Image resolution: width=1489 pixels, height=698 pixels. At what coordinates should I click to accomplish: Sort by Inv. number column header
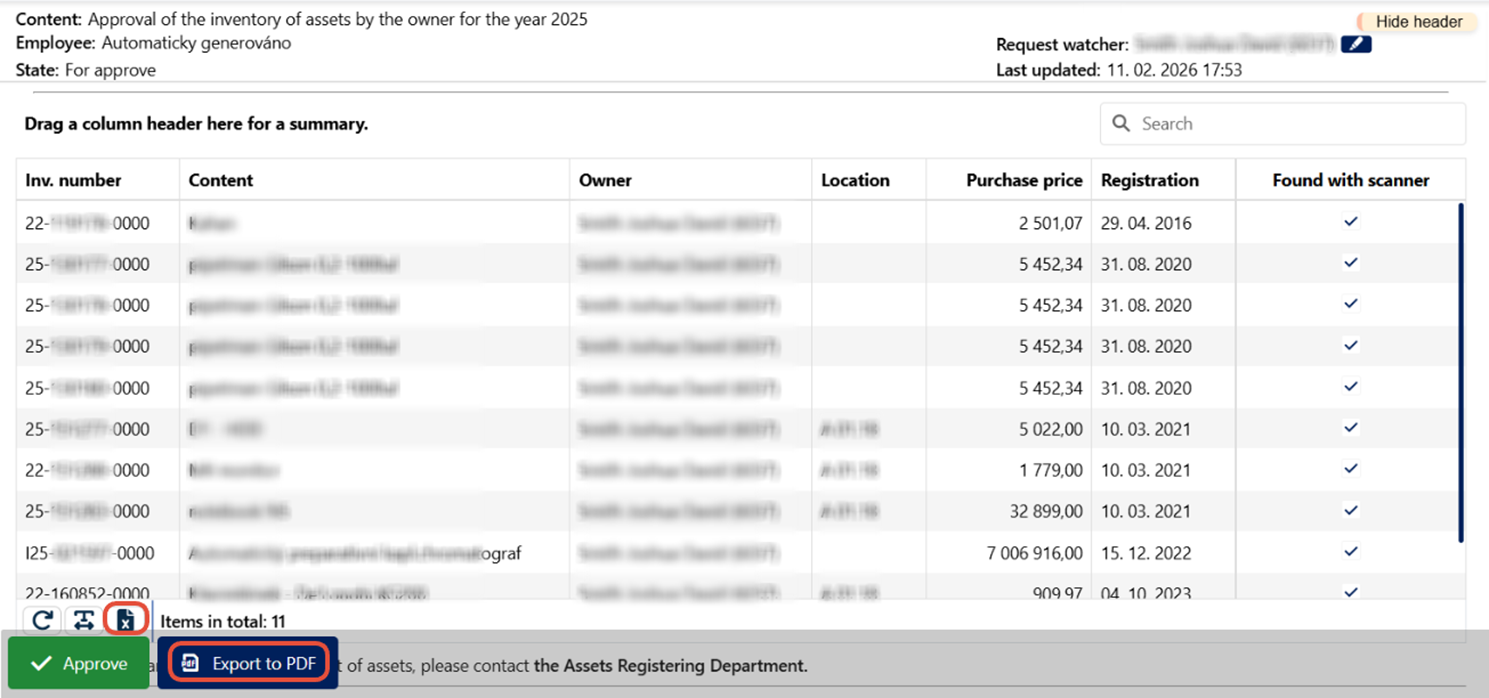coord(98,180)
